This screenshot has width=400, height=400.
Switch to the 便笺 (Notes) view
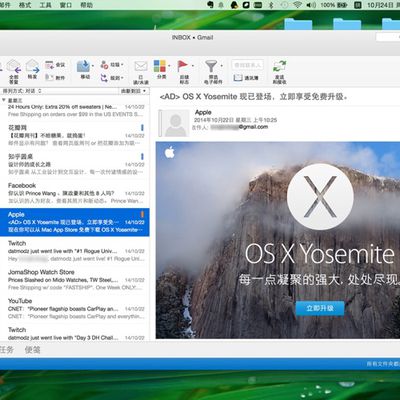33,350
